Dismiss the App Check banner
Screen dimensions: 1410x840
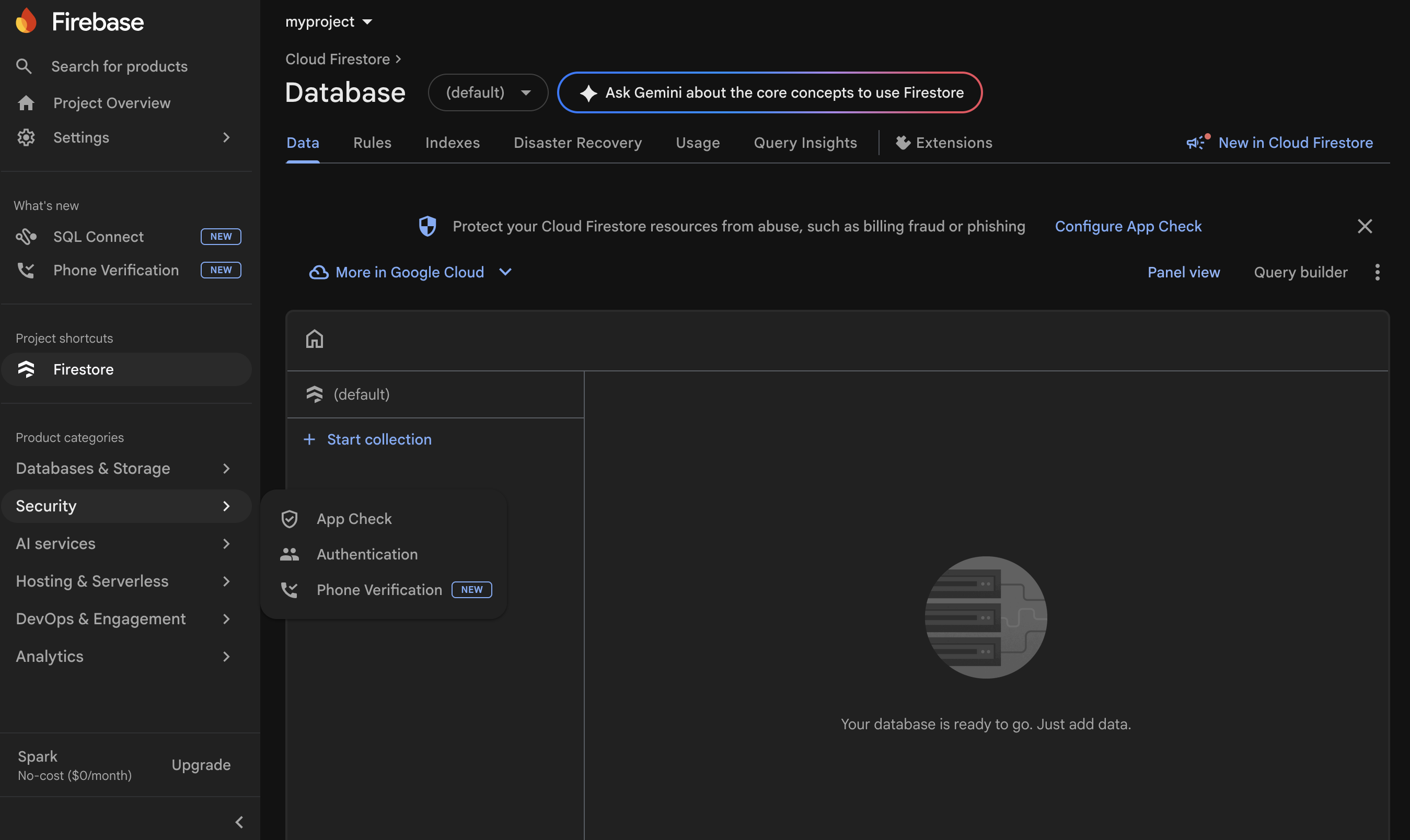click(1365, 226)
